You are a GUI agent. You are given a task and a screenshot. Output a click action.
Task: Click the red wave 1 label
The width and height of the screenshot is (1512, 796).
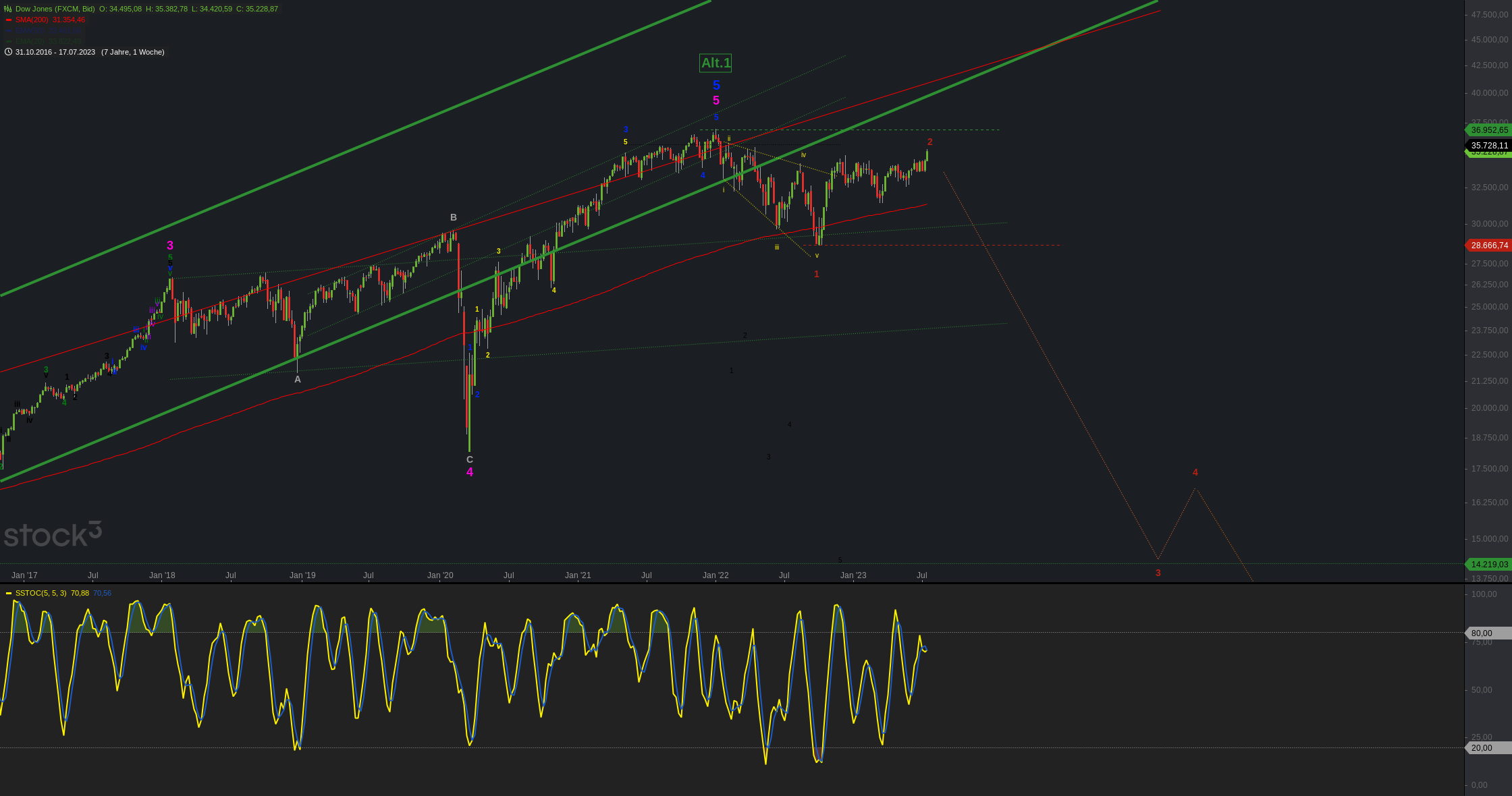pos(817,274)
